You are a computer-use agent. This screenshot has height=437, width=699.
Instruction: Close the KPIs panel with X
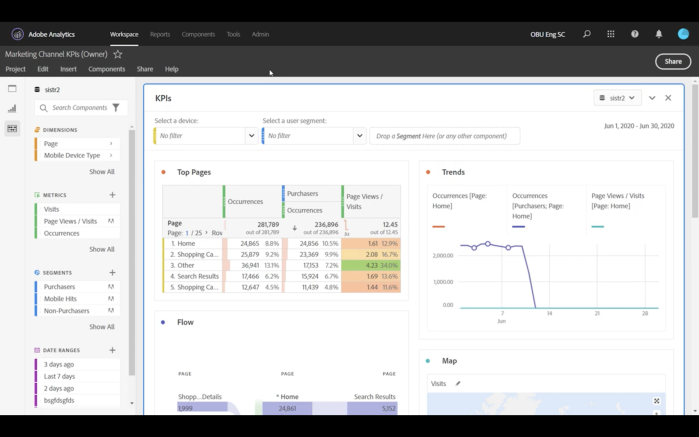668,98
